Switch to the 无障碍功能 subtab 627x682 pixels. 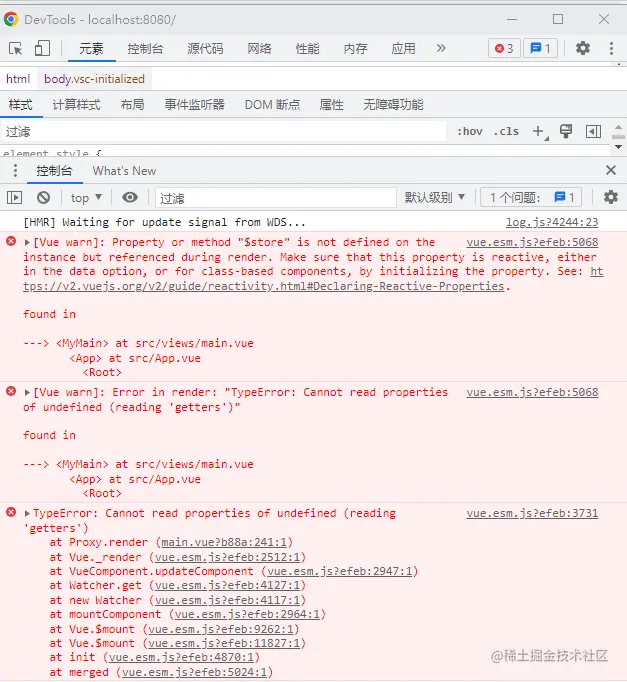393,105
